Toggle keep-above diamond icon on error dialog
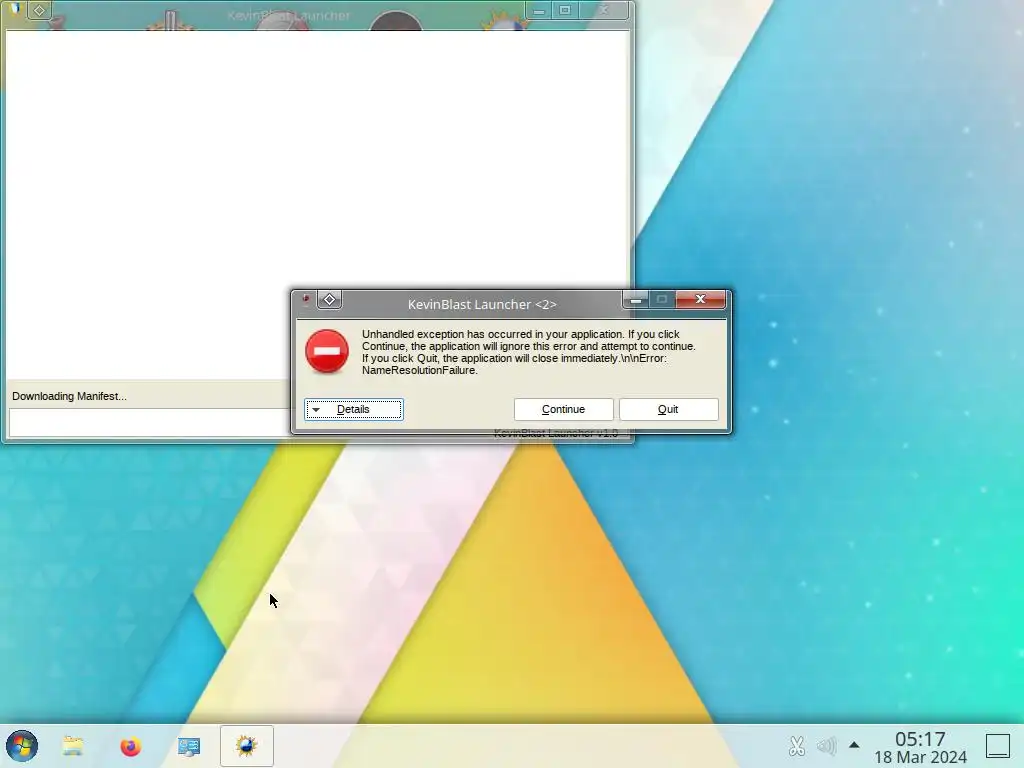The image size is (1024, 768). pyautogui.click(x=330, y=300)
